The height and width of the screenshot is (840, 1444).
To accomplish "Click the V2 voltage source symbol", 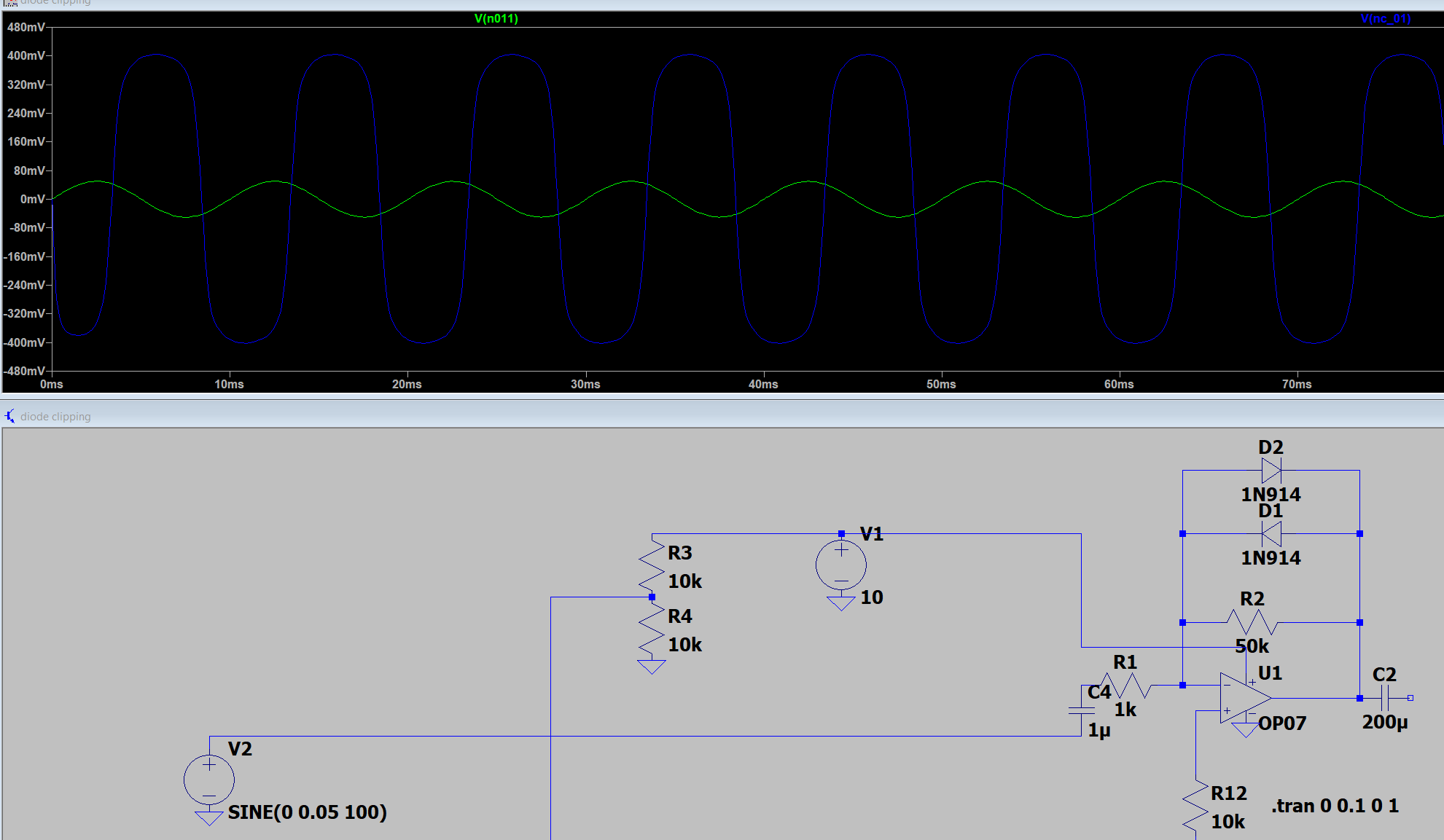I will [209, 780].
